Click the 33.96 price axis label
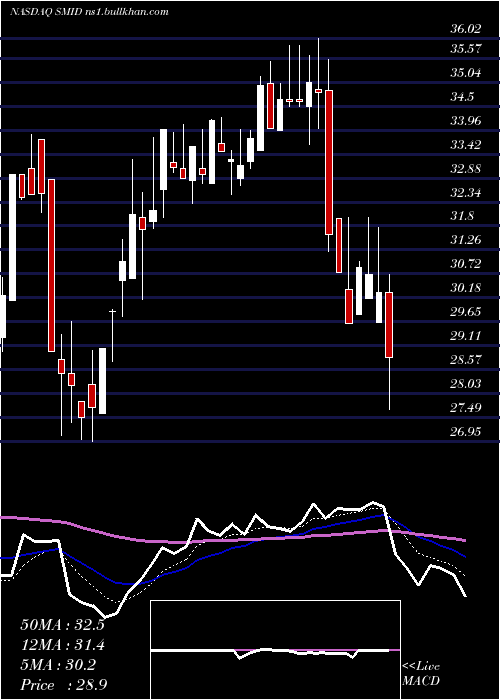 pyautogui.click(x=466, y=121)
